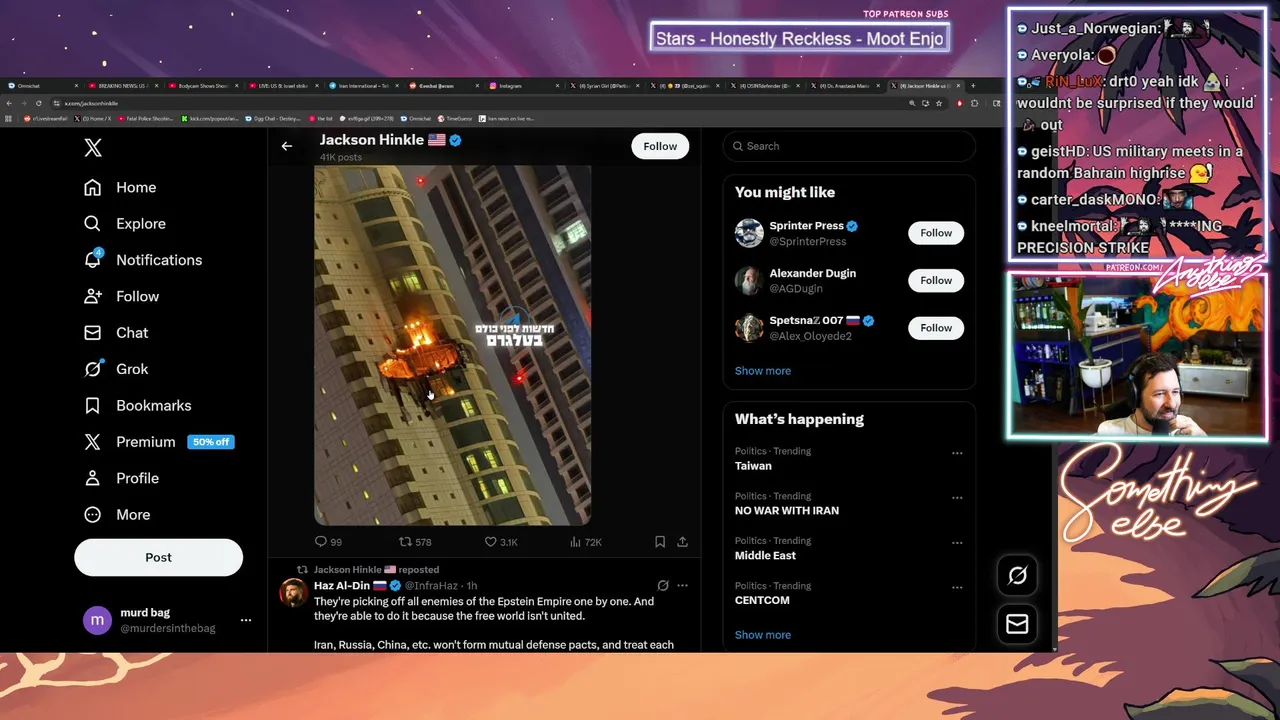Repost the post with 578 reposts
This screenshot has width=1280, height=720.
(415, 542)
